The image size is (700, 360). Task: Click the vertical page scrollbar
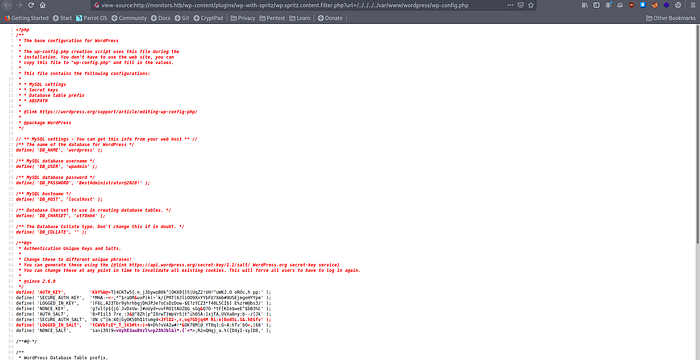pos(697,134)
